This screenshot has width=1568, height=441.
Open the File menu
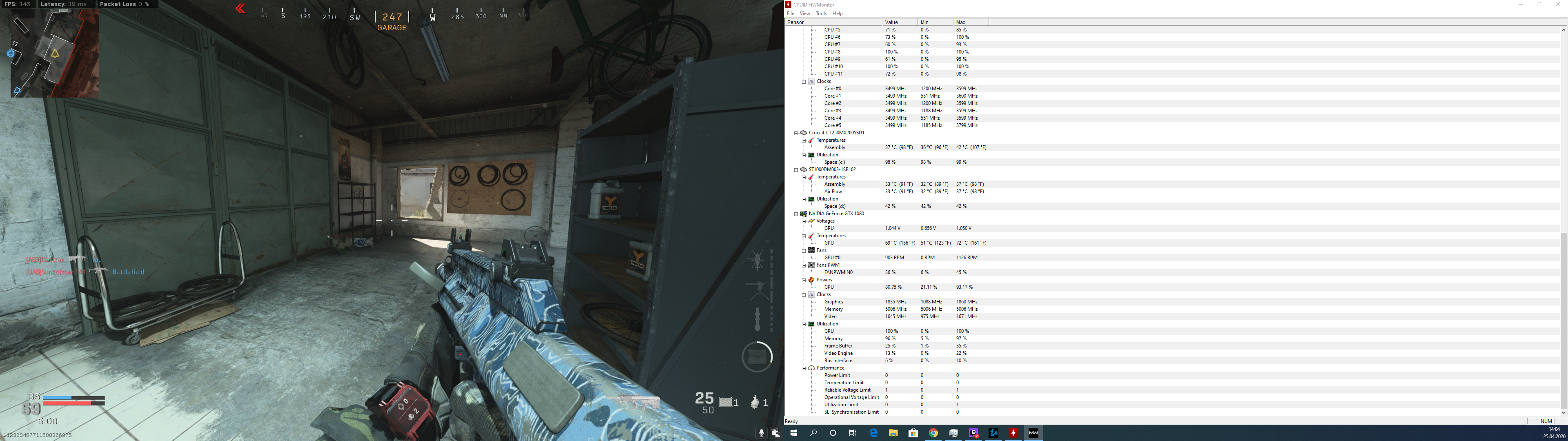(x=790, y=13)
